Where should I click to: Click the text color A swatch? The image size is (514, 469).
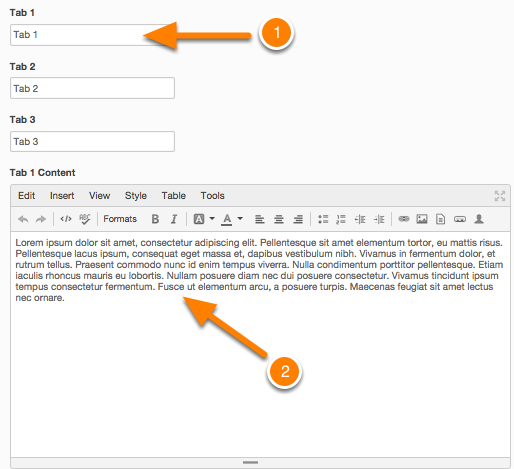[227, 219]
